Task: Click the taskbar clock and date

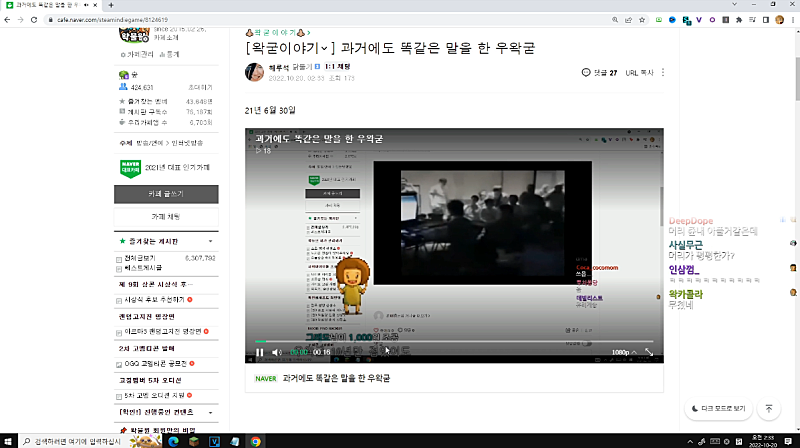Action: tap(764, 441)
